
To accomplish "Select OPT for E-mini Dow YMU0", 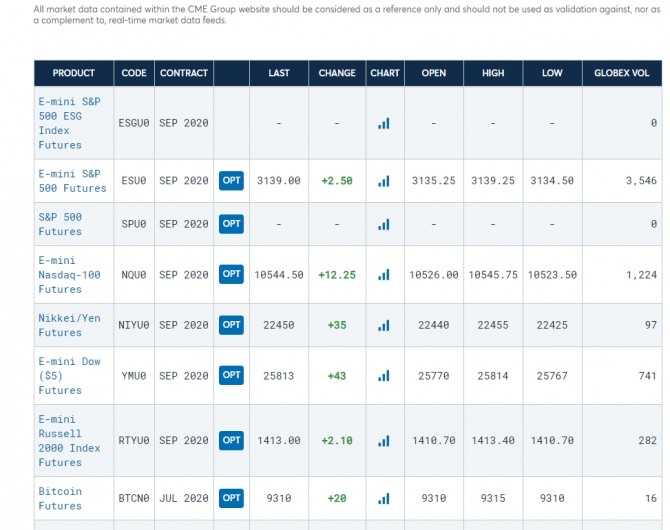I will tap(231, 376).
